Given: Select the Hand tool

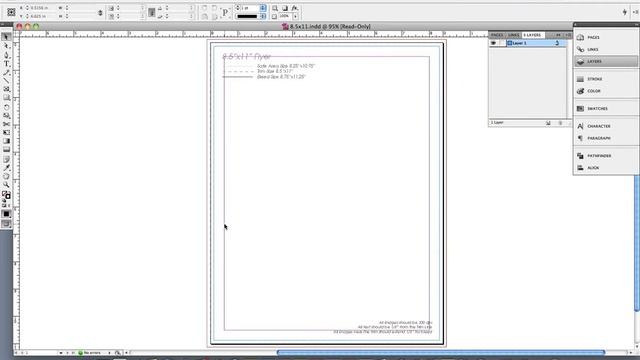Looking at the screenshot, I should (6, 176).
